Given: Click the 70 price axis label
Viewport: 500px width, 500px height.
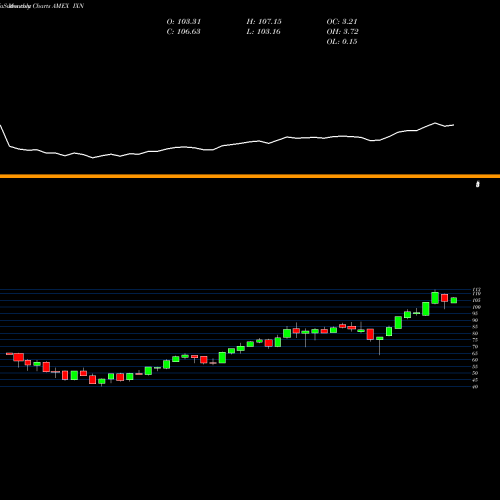Looking at the screenshot, I should [x=475, y=347].
